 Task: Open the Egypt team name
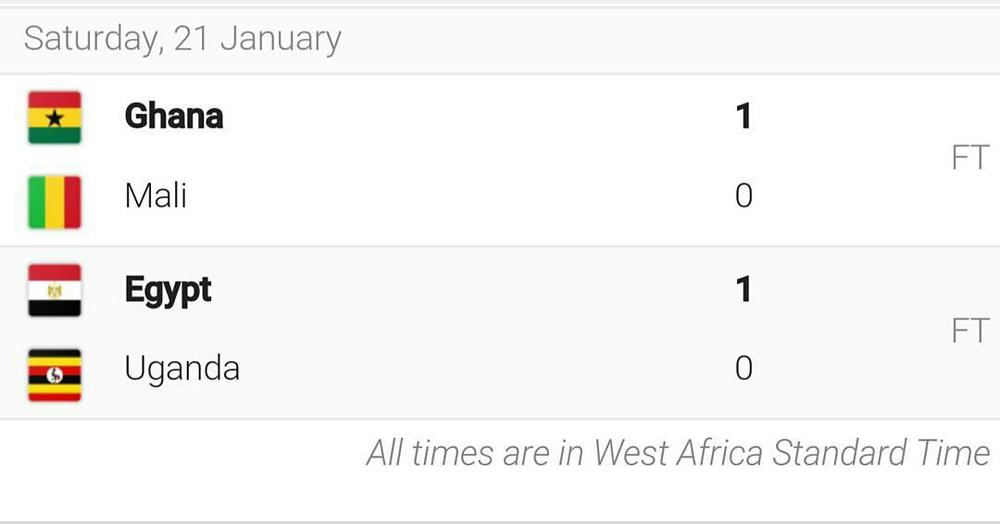pyautogui.click(x=168, y=291)
